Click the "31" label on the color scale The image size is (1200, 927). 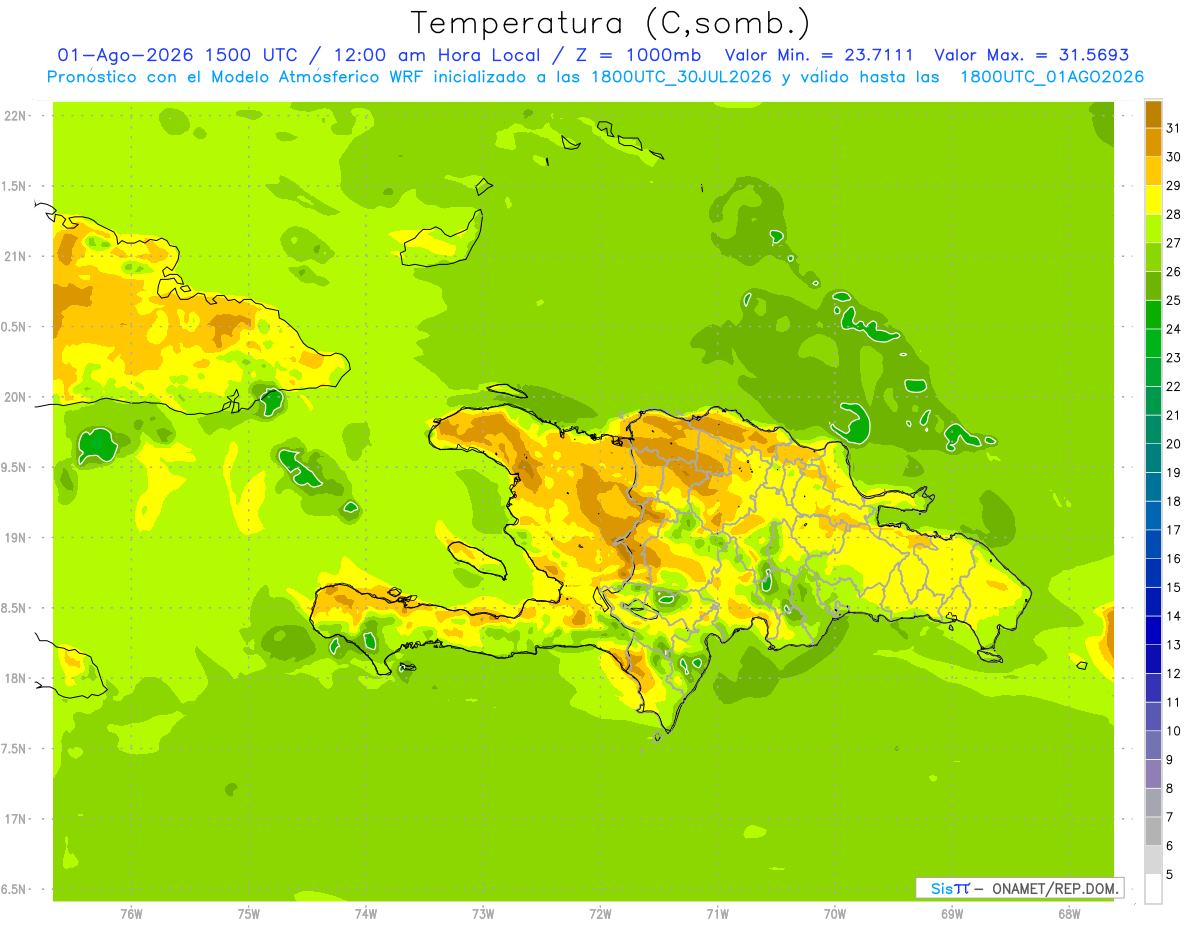point(1173,128)
